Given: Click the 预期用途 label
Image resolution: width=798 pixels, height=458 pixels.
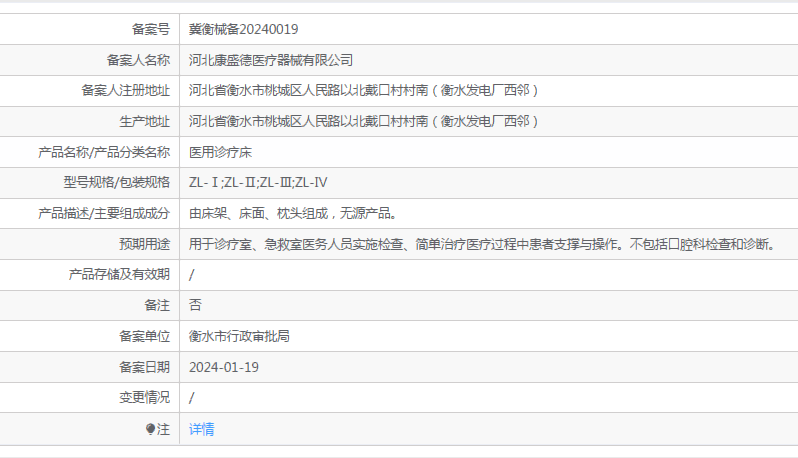Looking at the screenshot, I should (145, 244).
